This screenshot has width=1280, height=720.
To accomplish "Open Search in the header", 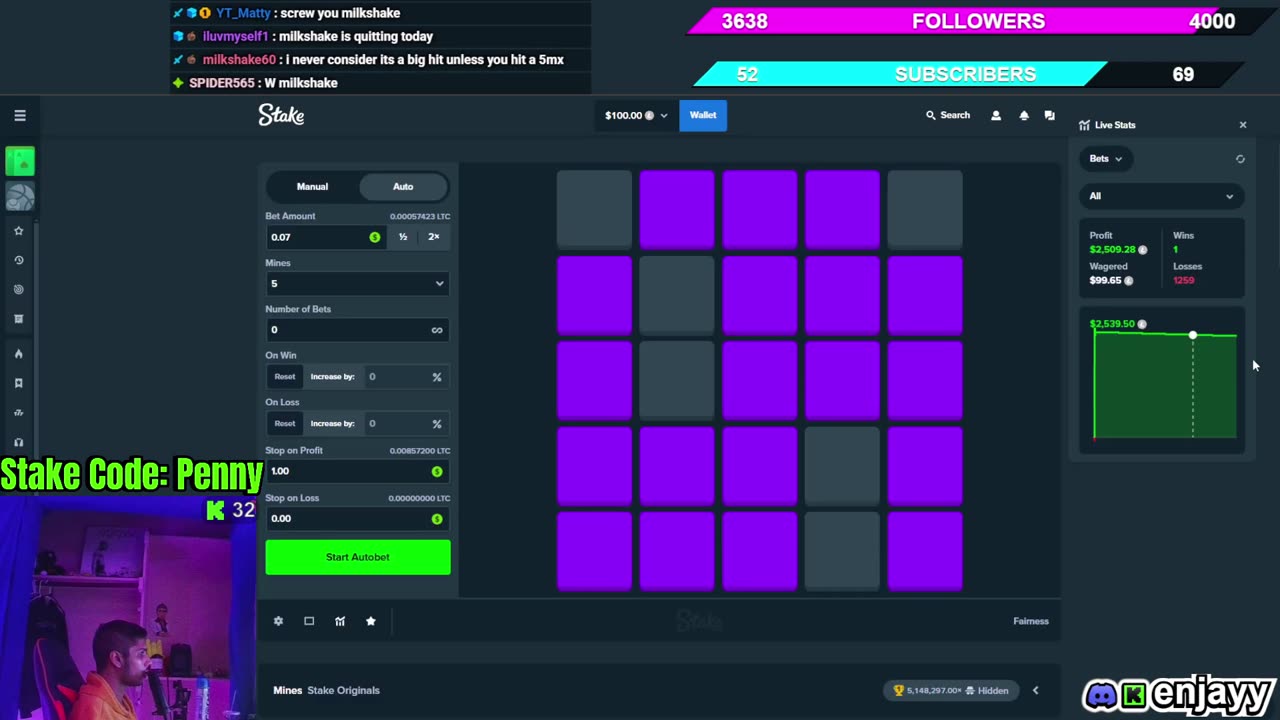I will [948, 116].
